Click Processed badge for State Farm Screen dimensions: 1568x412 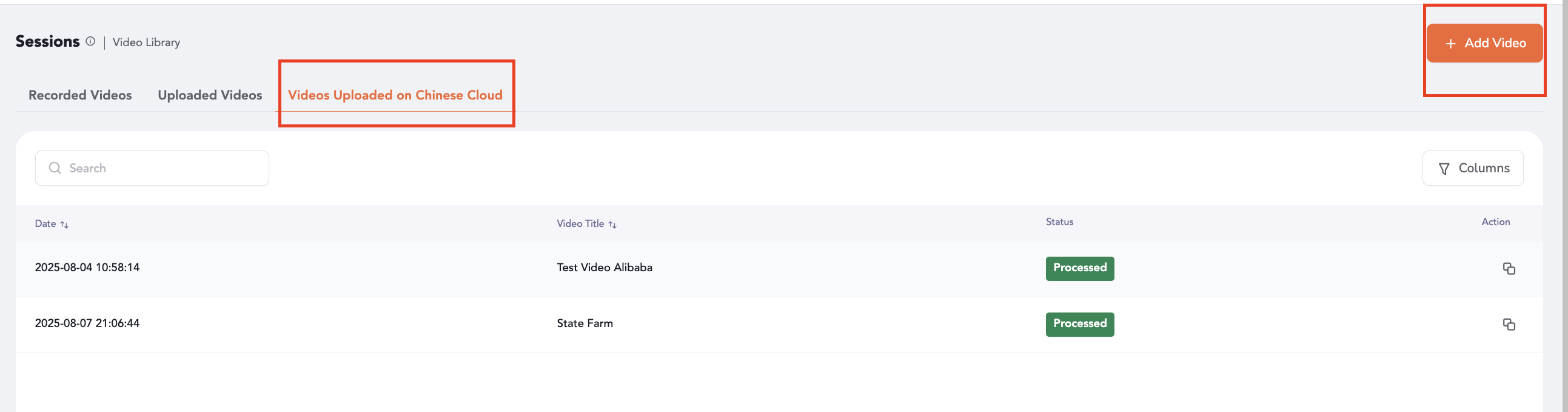coord(1080,324)
